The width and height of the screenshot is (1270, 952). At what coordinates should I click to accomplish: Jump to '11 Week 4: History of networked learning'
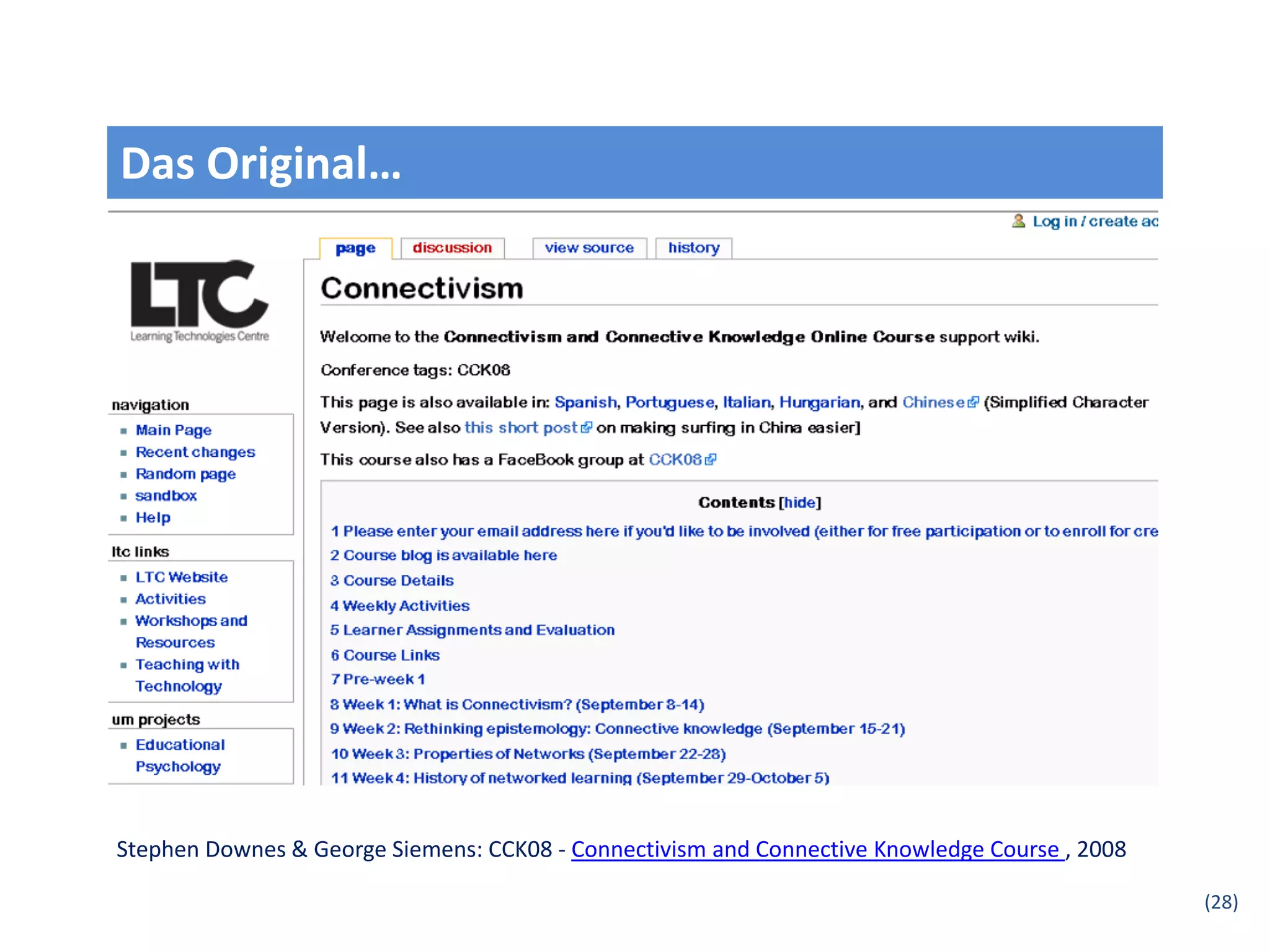580,778
